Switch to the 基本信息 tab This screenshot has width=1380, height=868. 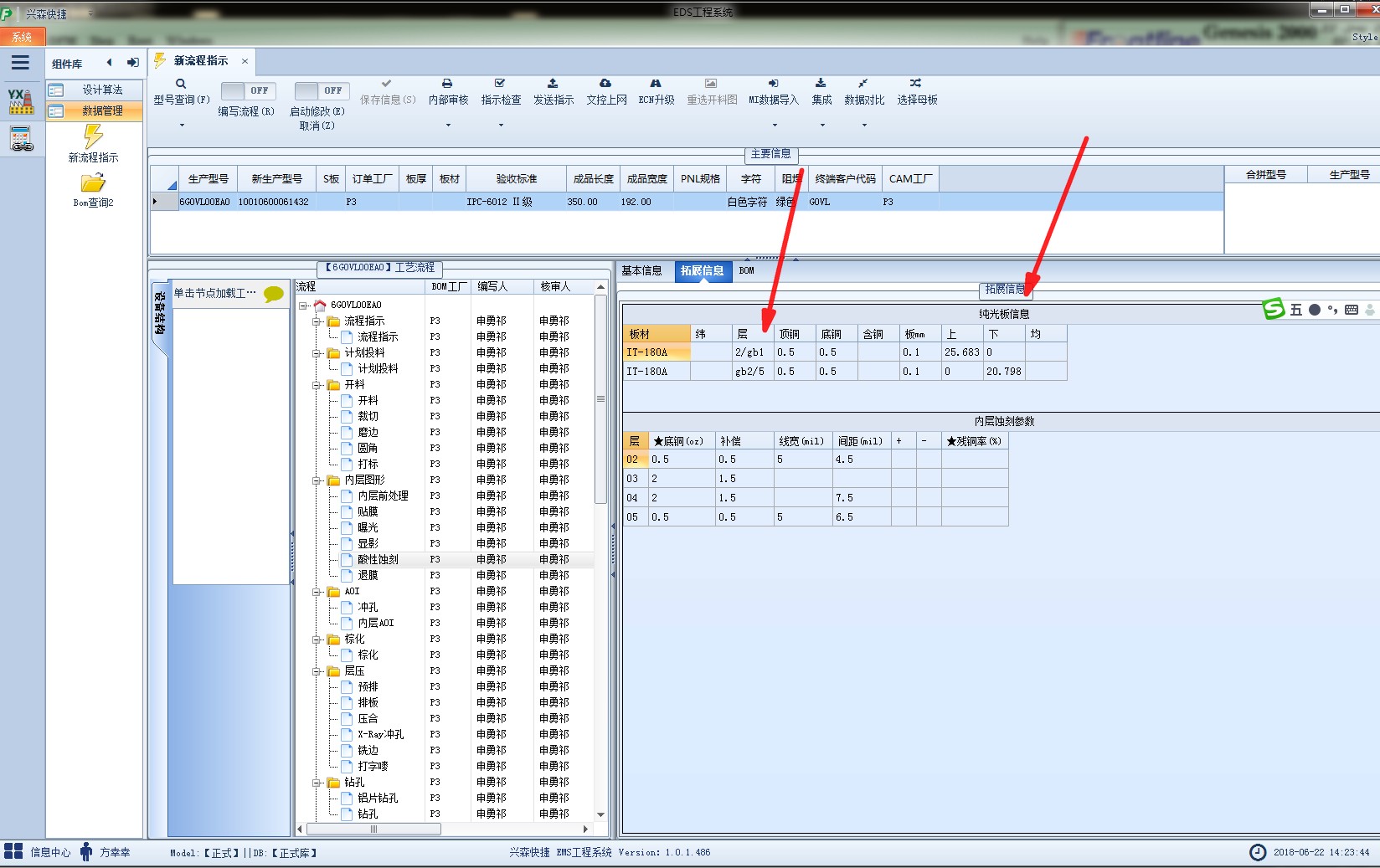coord(641,270)
